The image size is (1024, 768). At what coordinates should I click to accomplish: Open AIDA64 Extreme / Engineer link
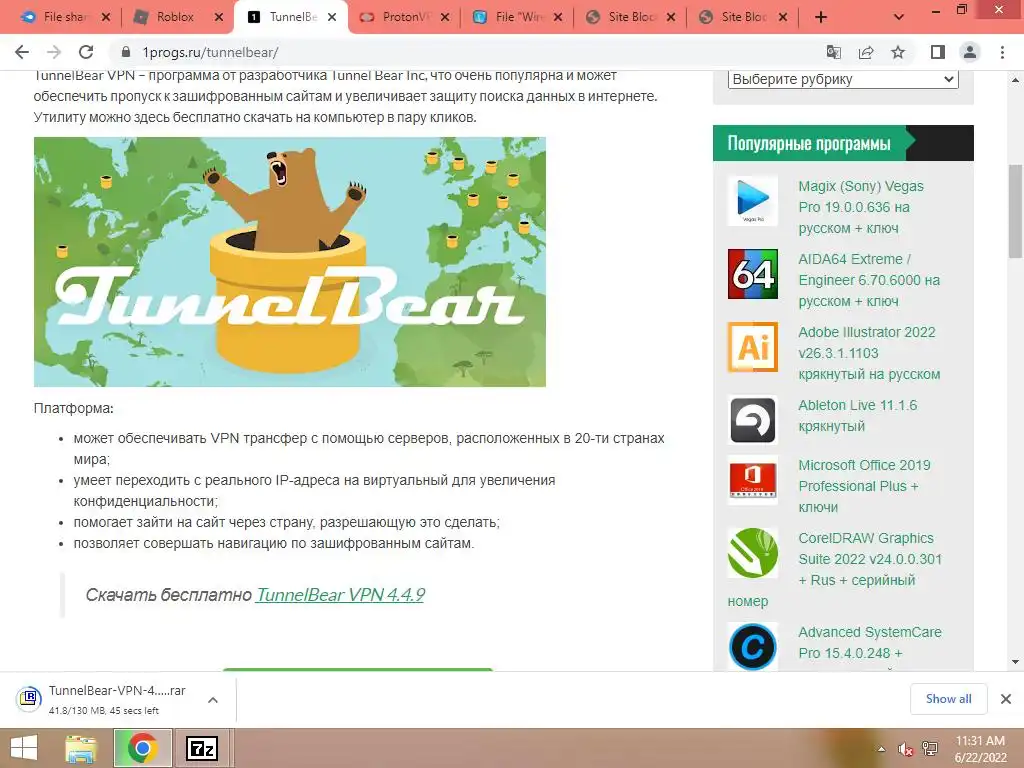pos(869,280)
